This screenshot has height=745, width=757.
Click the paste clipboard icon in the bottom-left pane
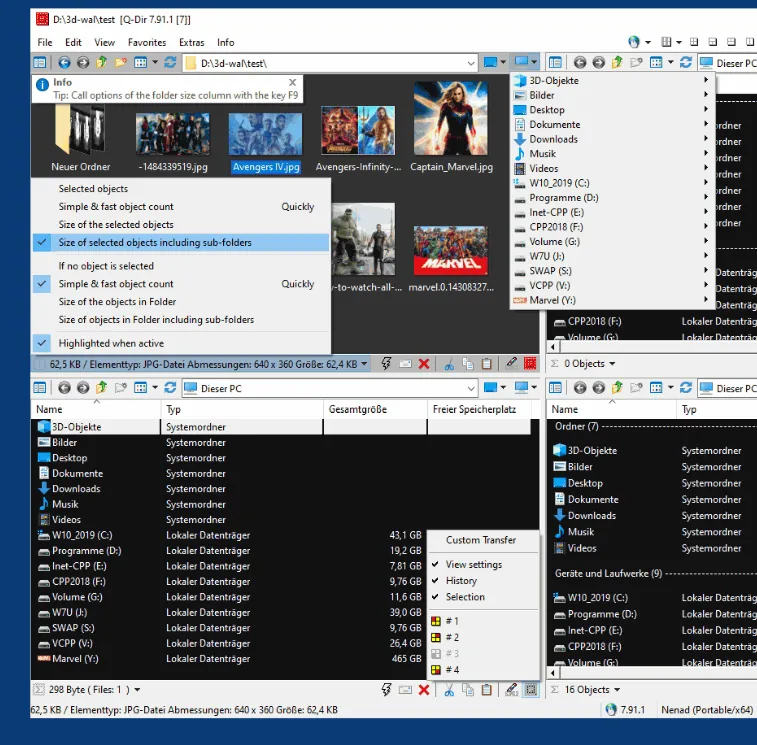[x=486, y=690]
